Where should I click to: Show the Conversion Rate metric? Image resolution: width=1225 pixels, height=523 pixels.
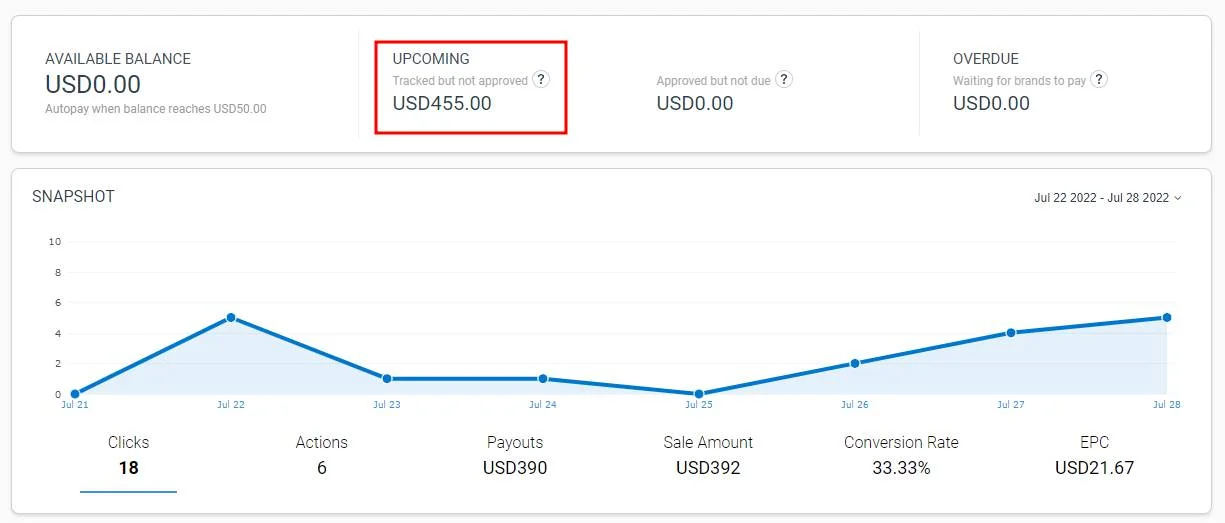point(901,455)
